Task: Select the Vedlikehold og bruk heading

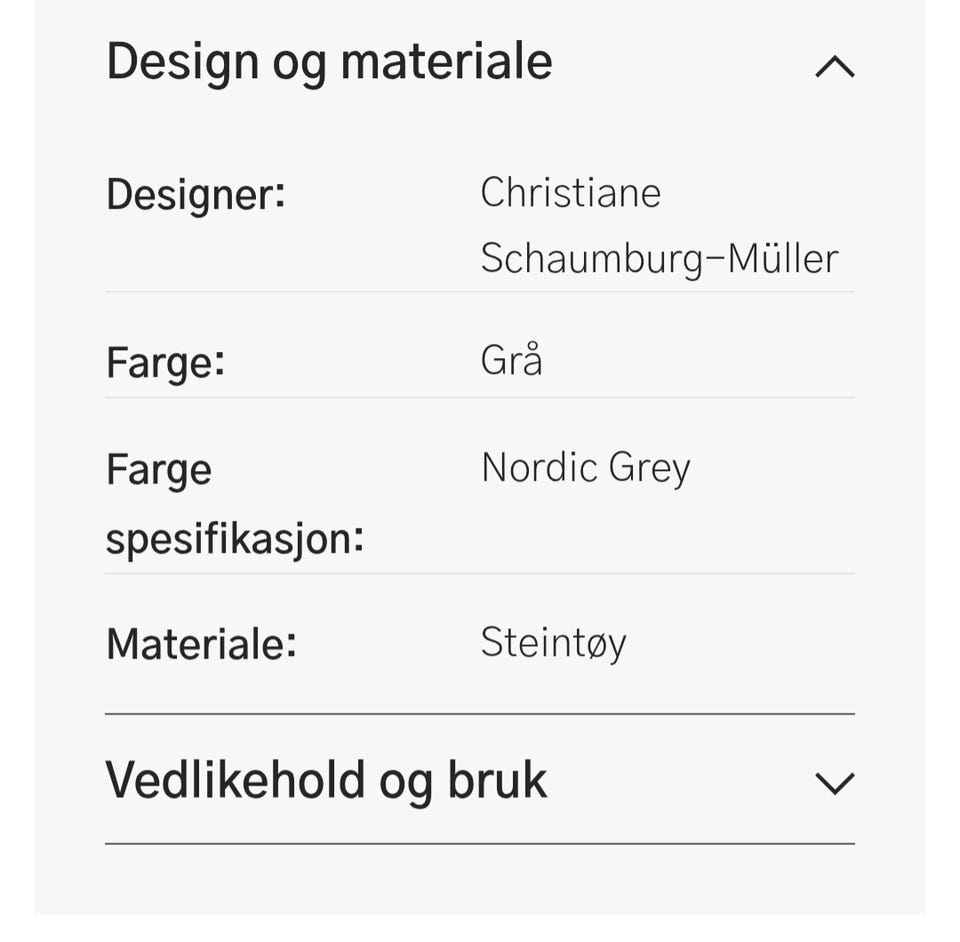Action: 325,779
